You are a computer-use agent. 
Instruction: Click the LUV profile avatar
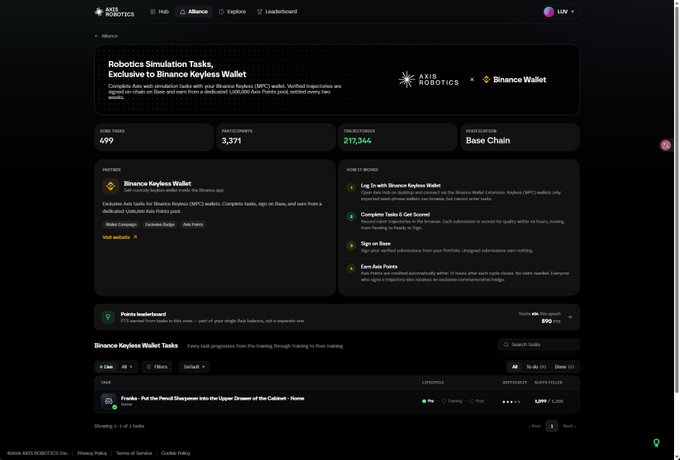(x=549, y=12)
